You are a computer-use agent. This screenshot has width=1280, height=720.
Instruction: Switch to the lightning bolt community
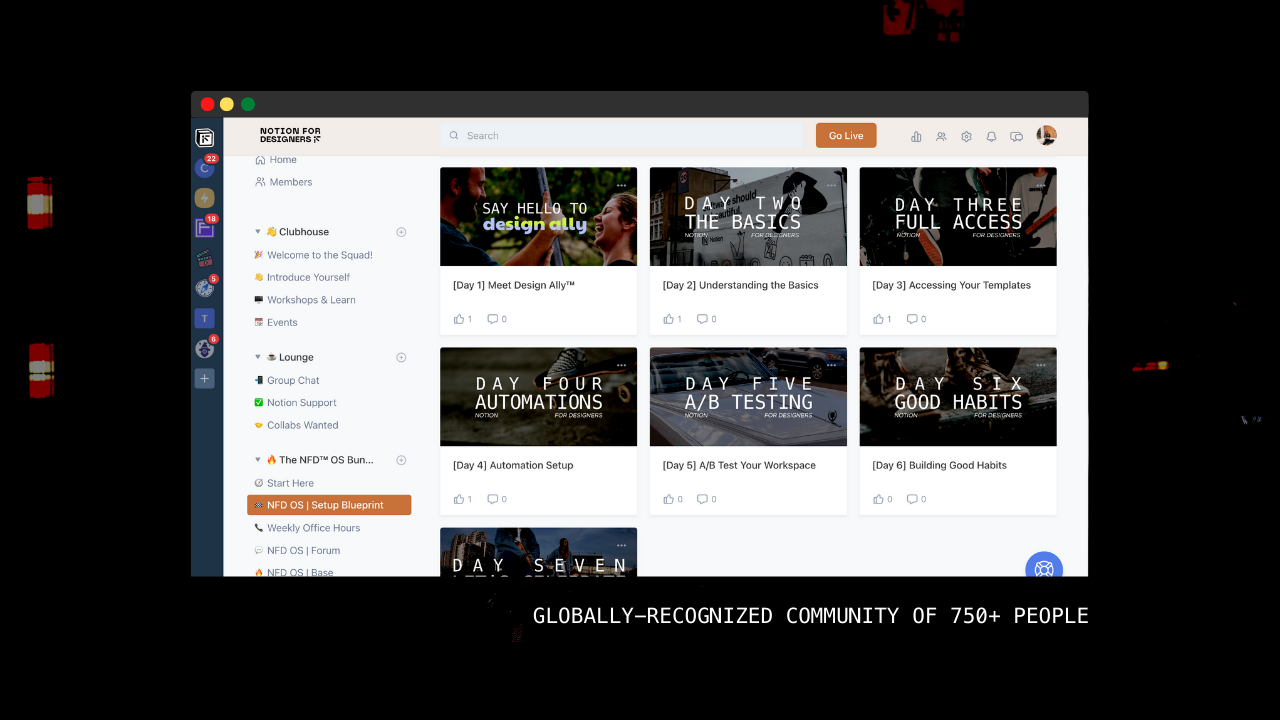(205, 198)
